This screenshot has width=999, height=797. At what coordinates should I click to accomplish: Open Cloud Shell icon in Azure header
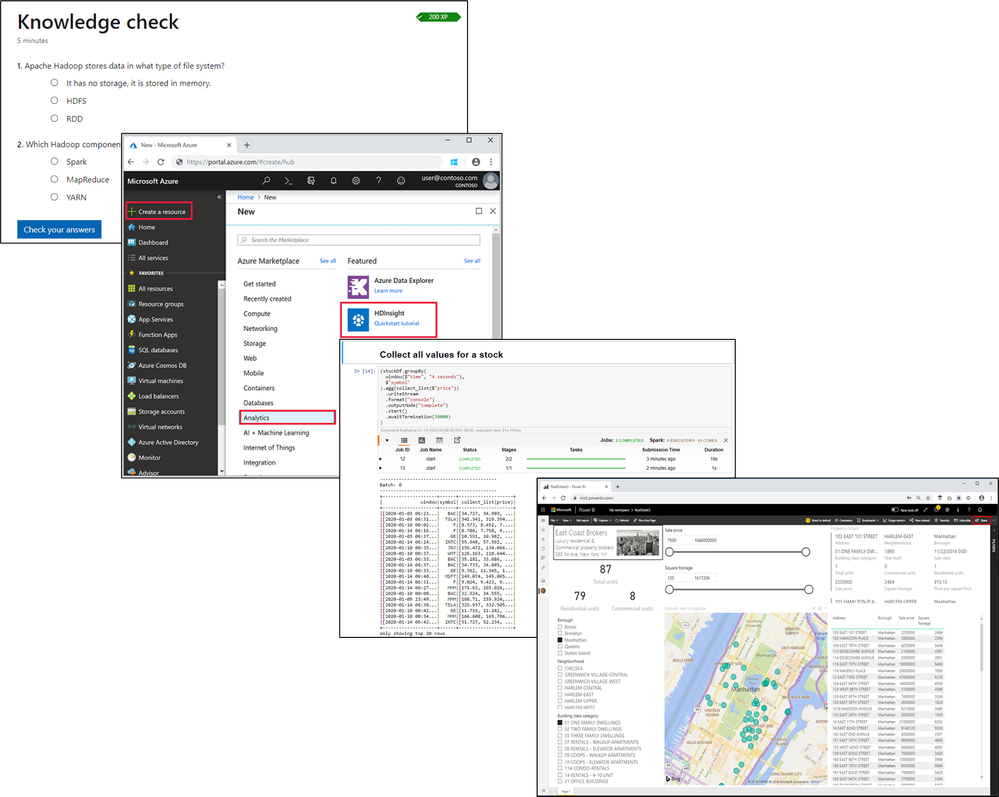(288, 181)
